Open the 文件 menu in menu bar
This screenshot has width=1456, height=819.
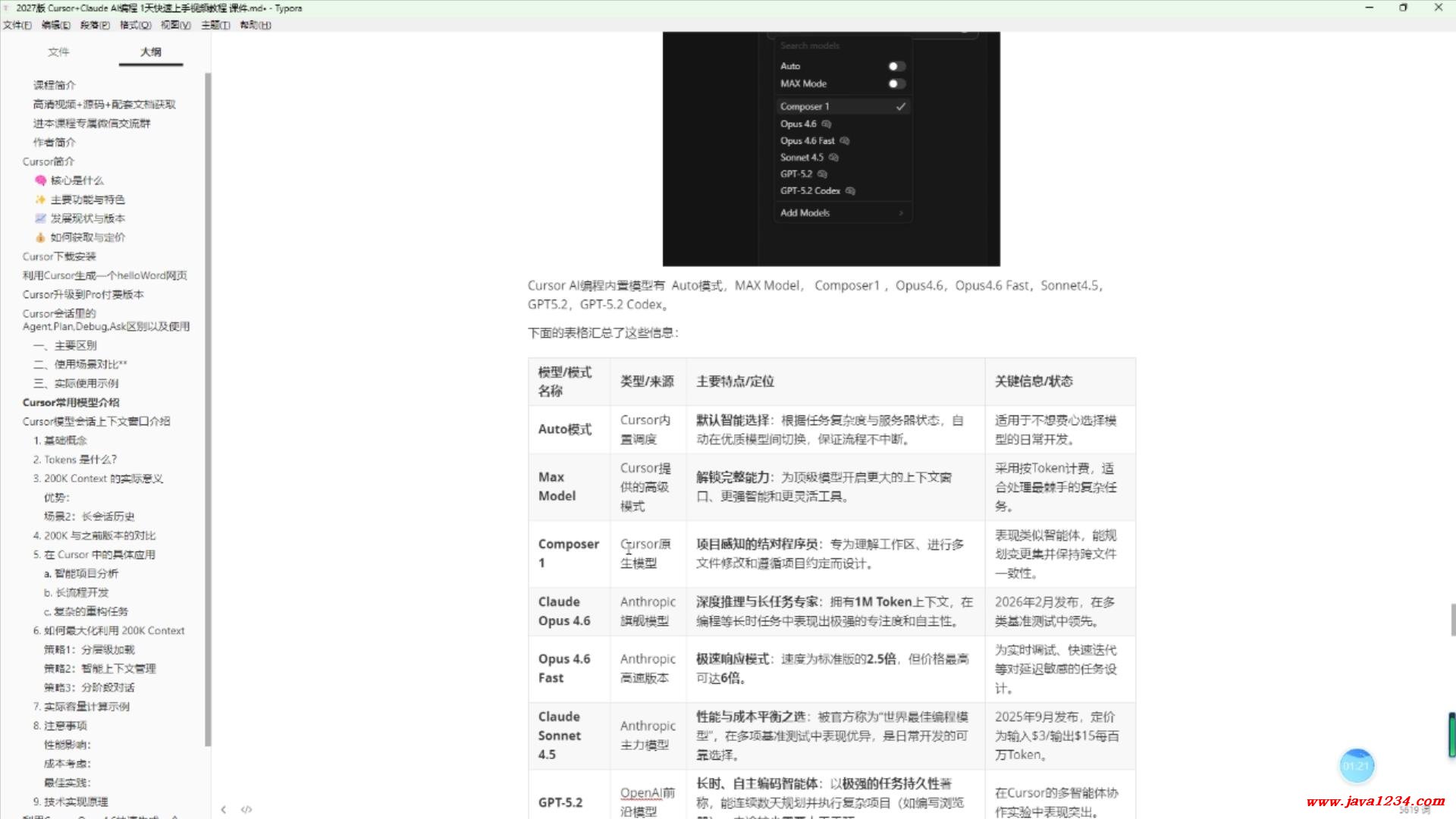[x=17, y=25]
